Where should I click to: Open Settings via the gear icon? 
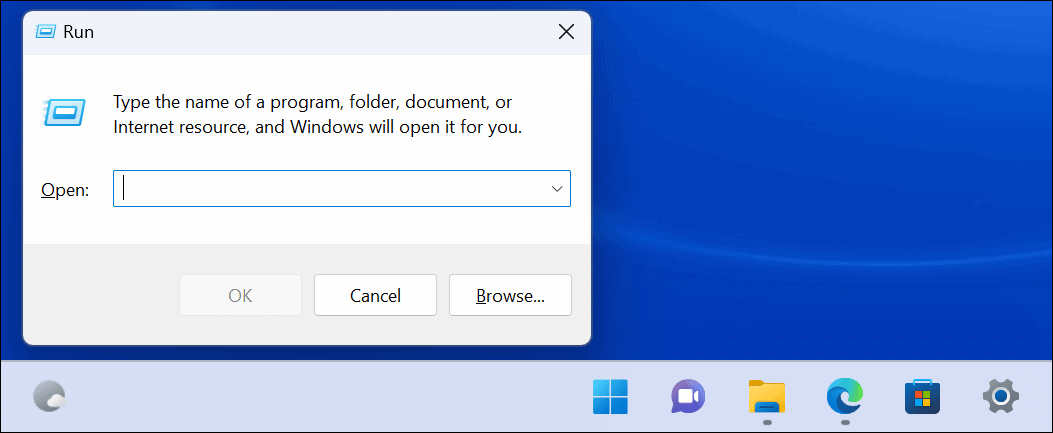1000,396
